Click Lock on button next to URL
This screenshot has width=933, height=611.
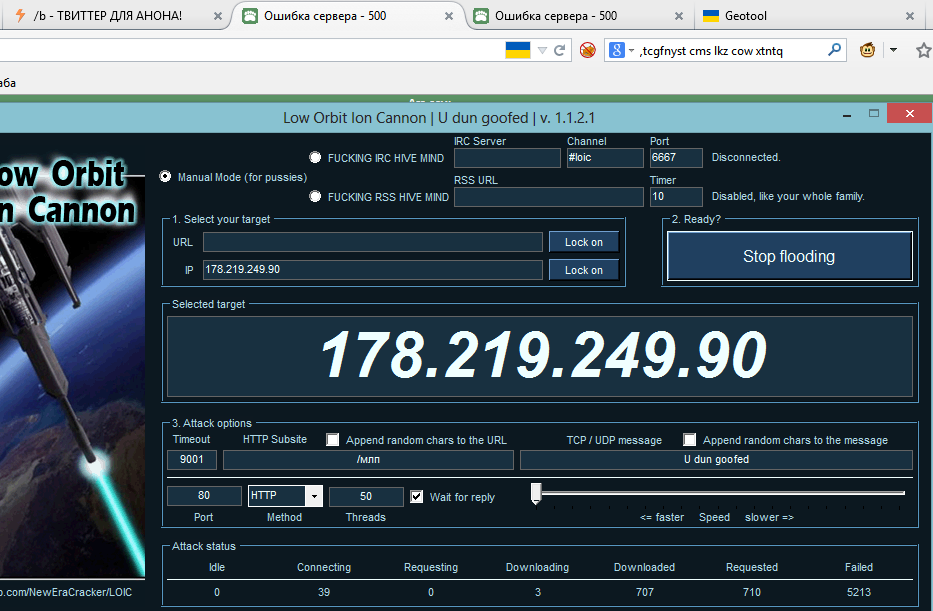tap(584, 242)
